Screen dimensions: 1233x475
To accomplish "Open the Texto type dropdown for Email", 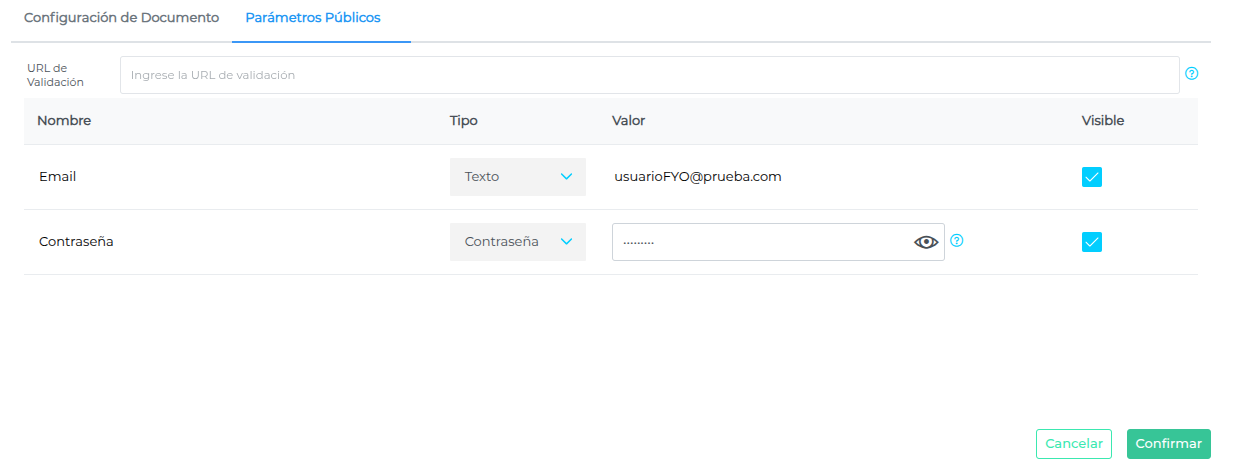I will [517, 177].
